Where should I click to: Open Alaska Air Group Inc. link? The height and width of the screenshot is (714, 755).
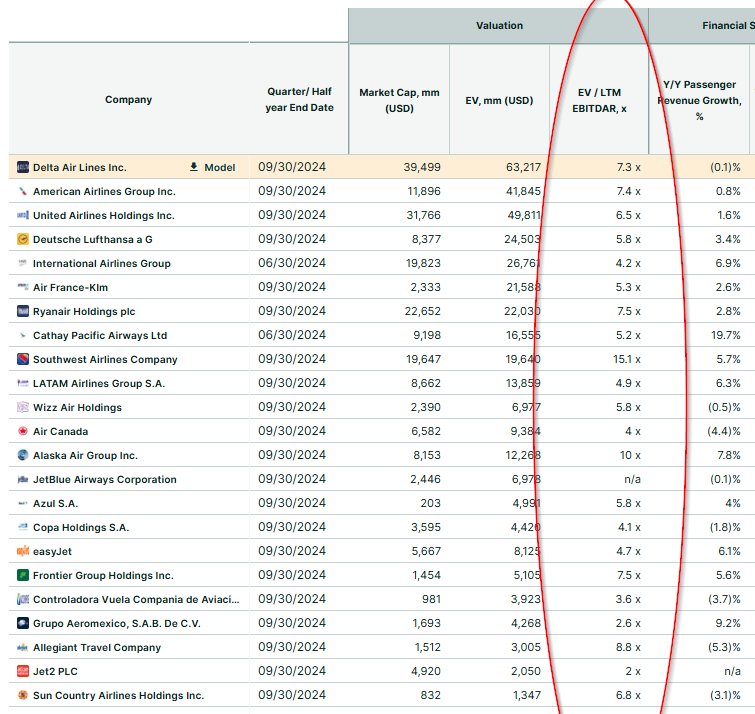[x=85, y=455]
